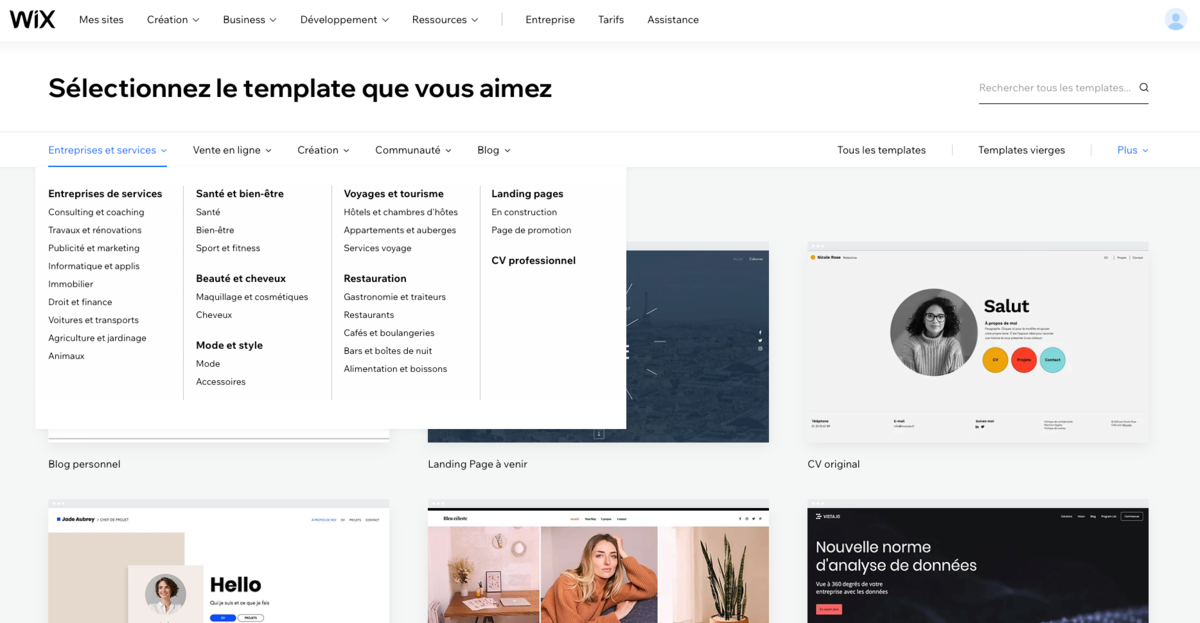
Task: Open Santé et bien-être heading
Action: tap(240, 194)
